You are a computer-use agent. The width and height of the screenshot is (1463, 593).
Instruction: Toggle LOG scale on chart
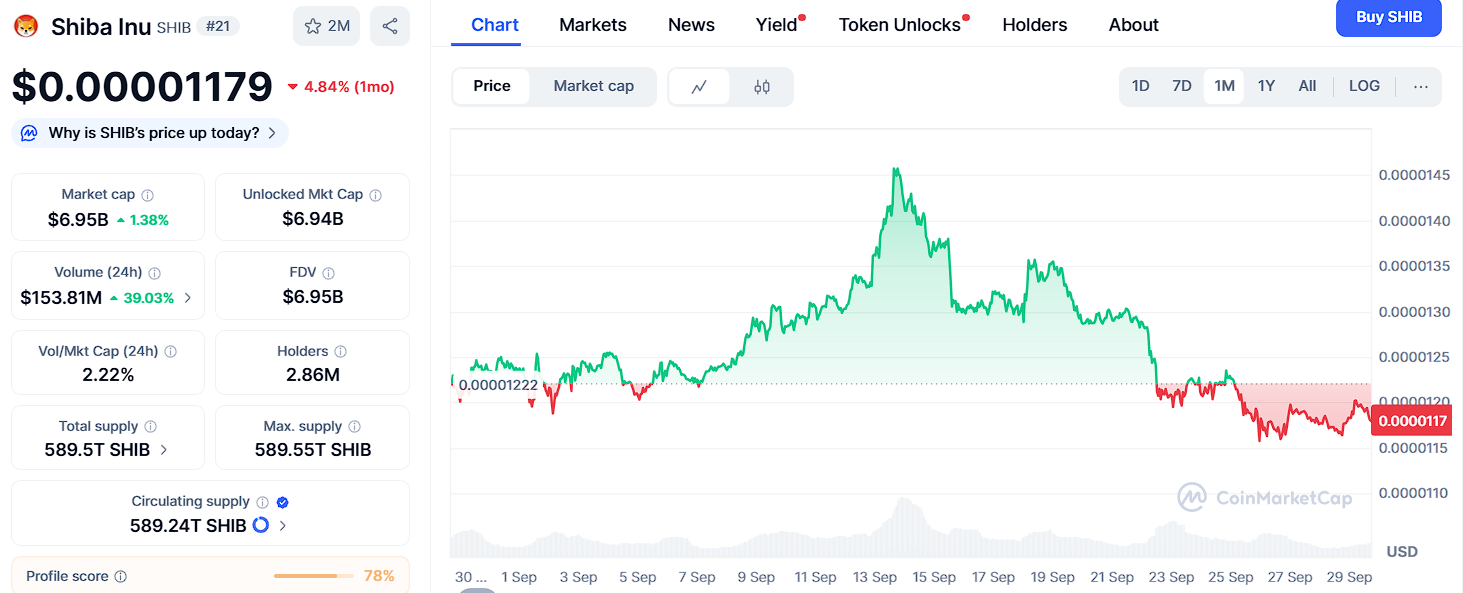coord(1364,86)
